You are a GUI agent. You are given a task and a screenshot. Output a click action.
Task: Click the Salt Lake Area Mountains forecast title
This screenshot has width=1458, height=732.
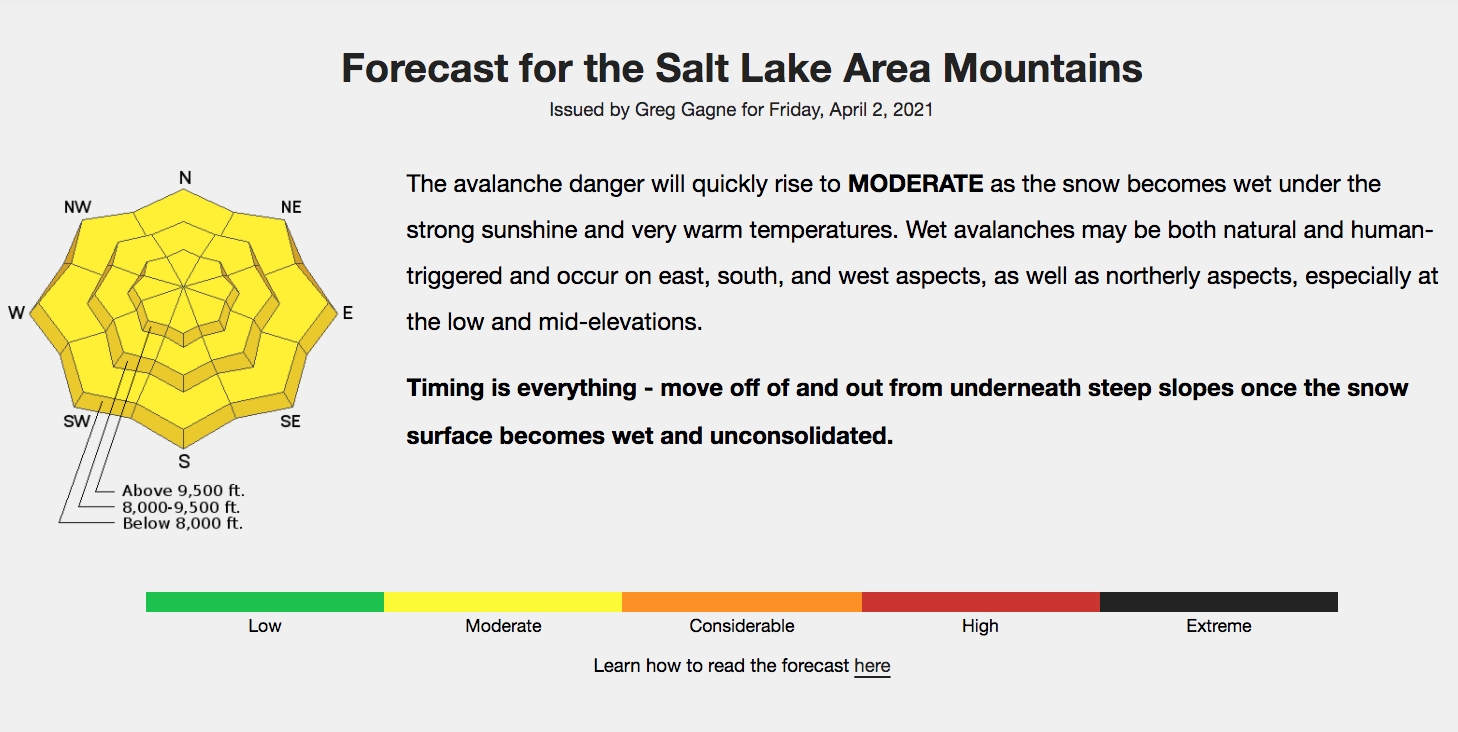click(x=742, y=68)
